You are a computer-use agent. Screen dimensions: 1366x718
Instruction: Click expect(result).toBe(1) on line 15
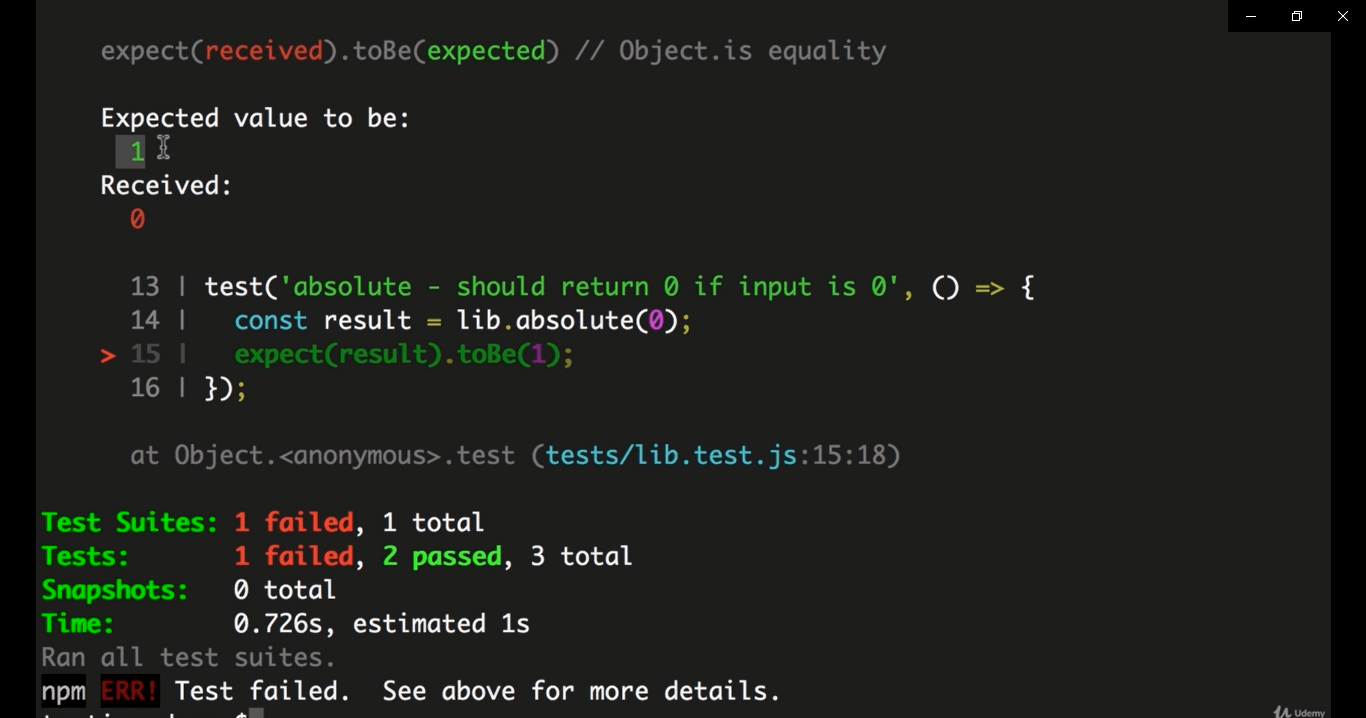point(404,354)
